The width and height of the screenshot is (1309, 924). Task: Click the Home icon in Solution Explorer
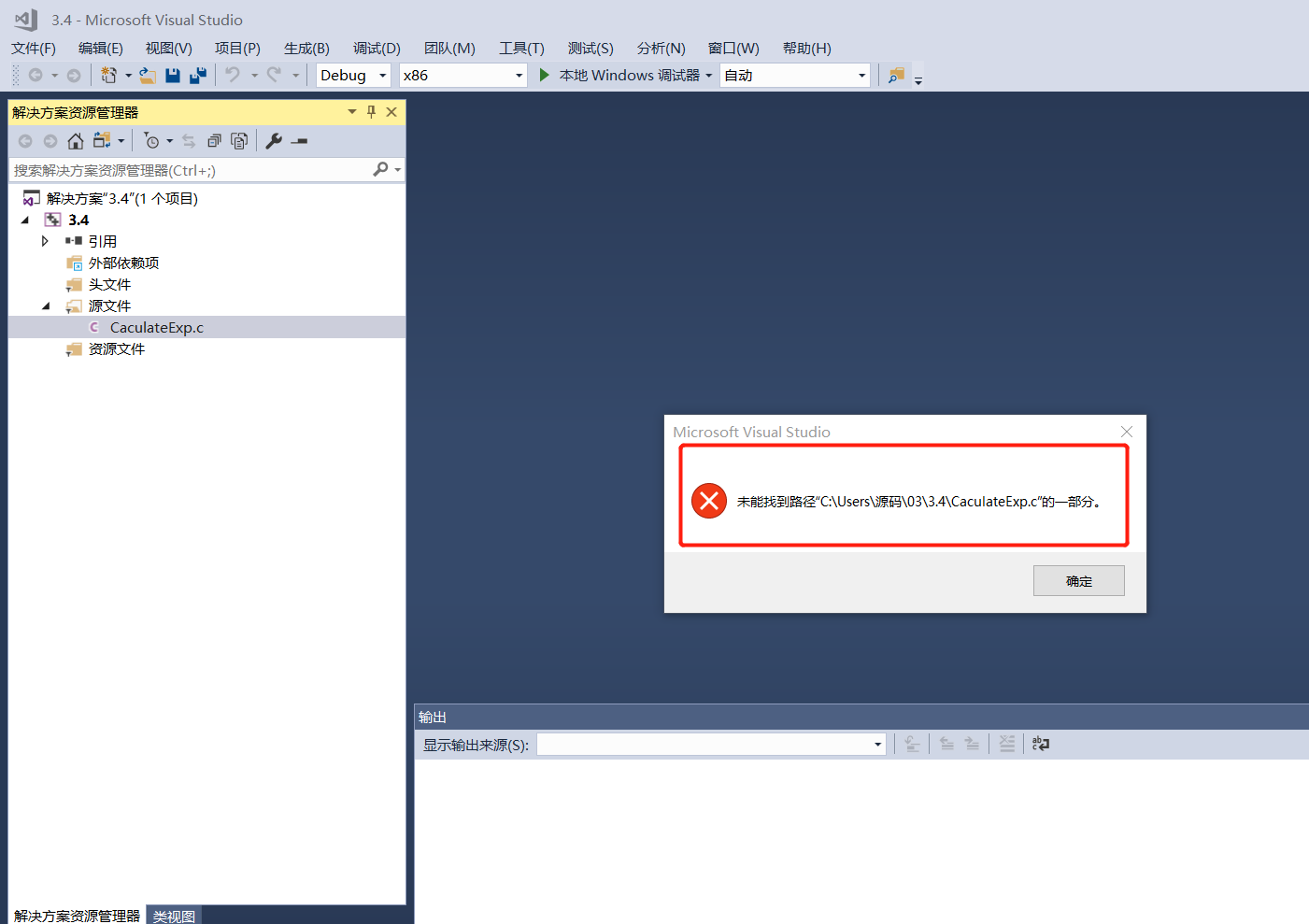click(76, 141)
